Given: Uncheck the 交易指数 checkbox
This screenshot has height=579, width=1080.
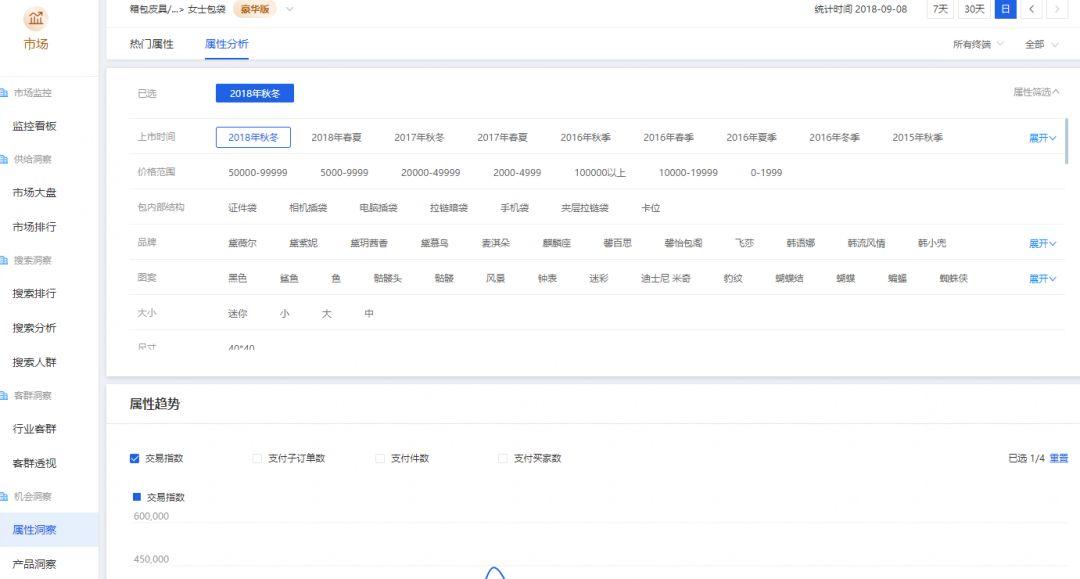Looking at the screenshot, I should point(134,458).
